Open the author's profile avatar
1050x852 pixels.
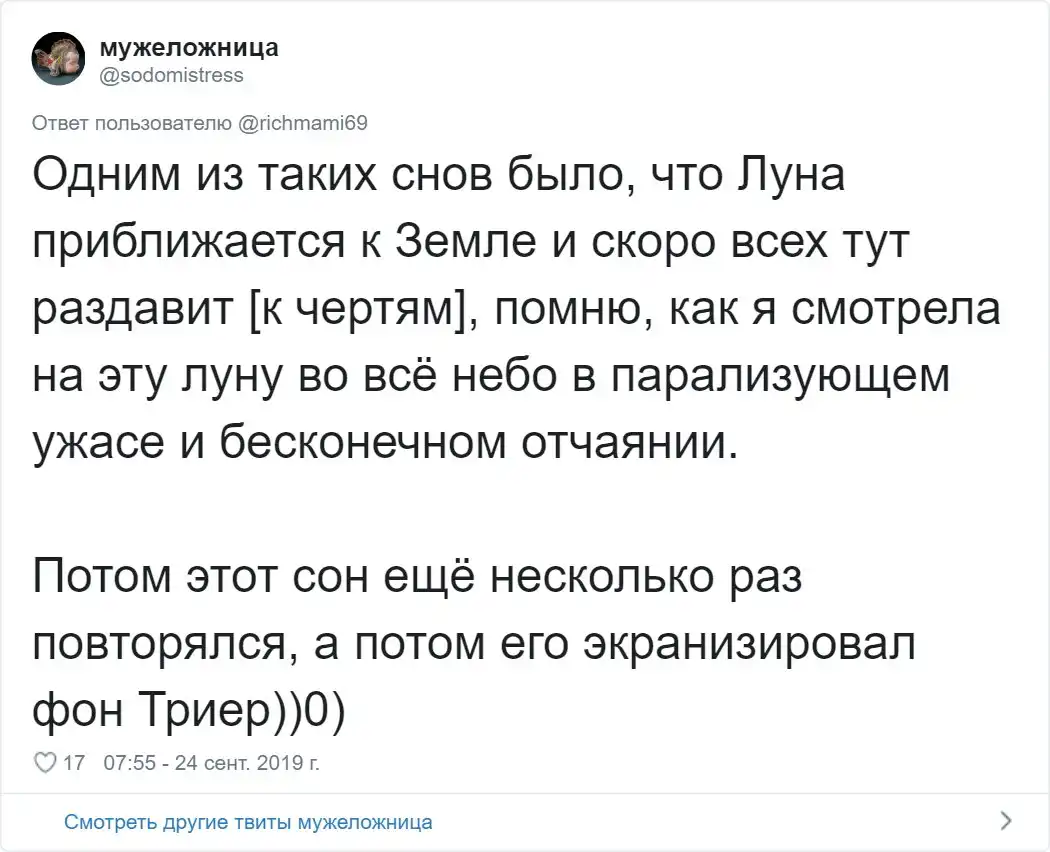59,60
